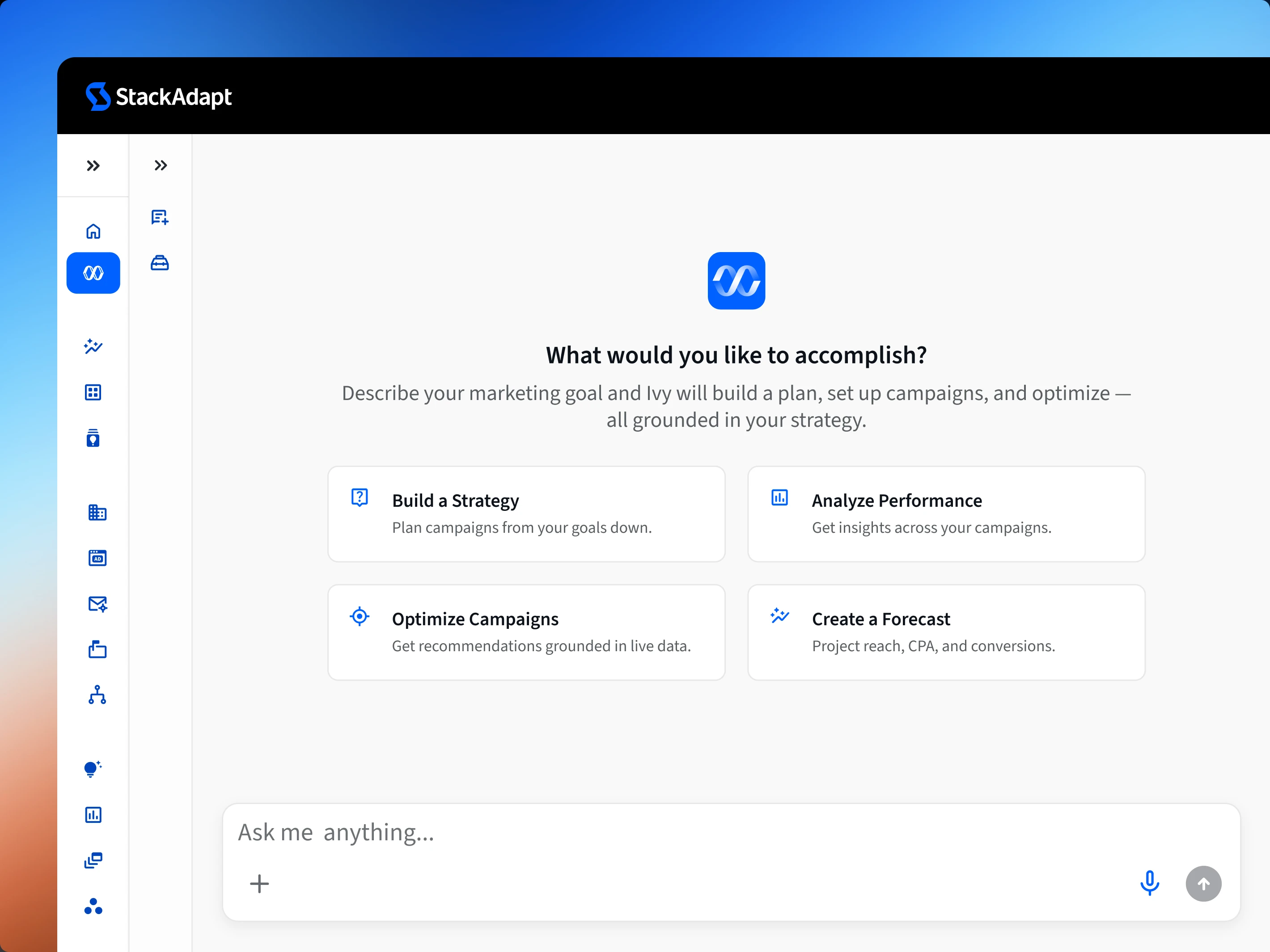
Task: Choose the Build a Strategy card
Action: coord(526,514)
